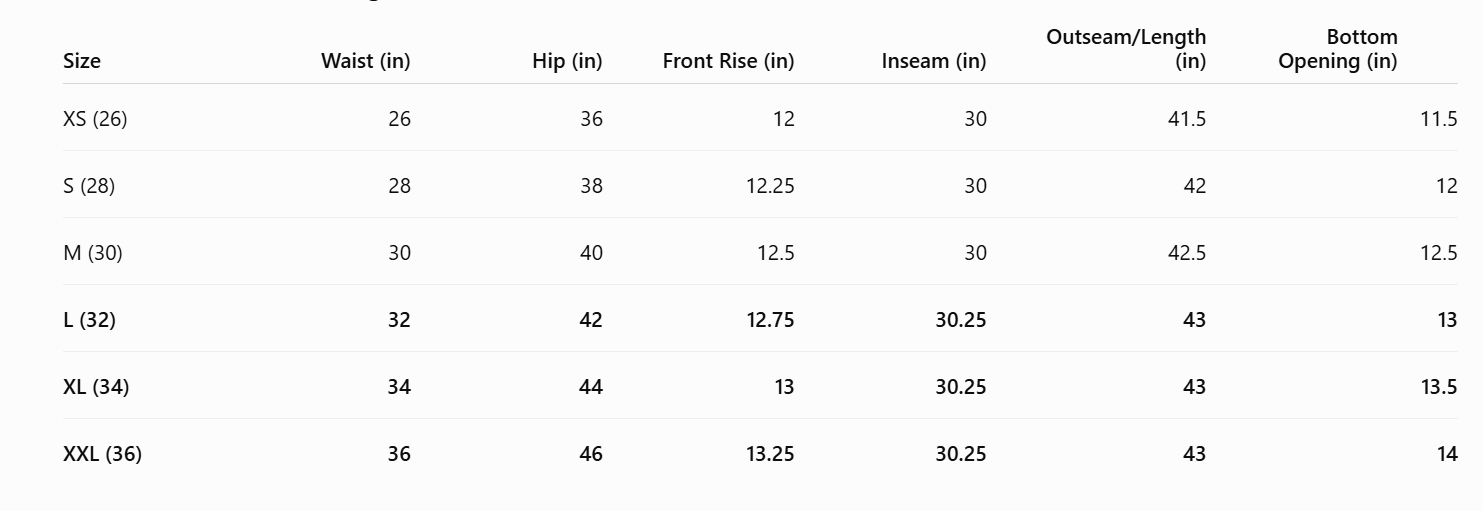The height and width of the screenshot is (511, 1482).
Task: Select the bold L (32) row label
Action: coord(89,320)
